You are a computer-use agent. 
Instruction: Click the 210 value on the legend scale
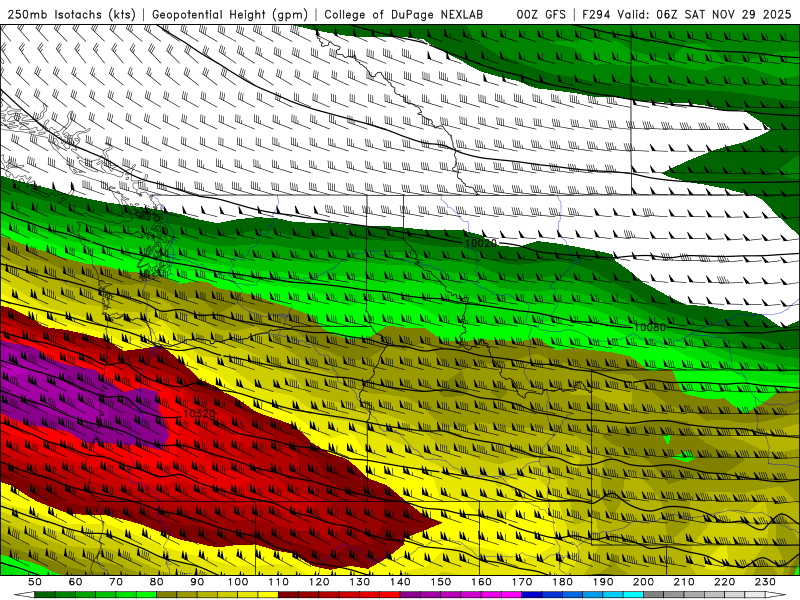coord(684,582)
